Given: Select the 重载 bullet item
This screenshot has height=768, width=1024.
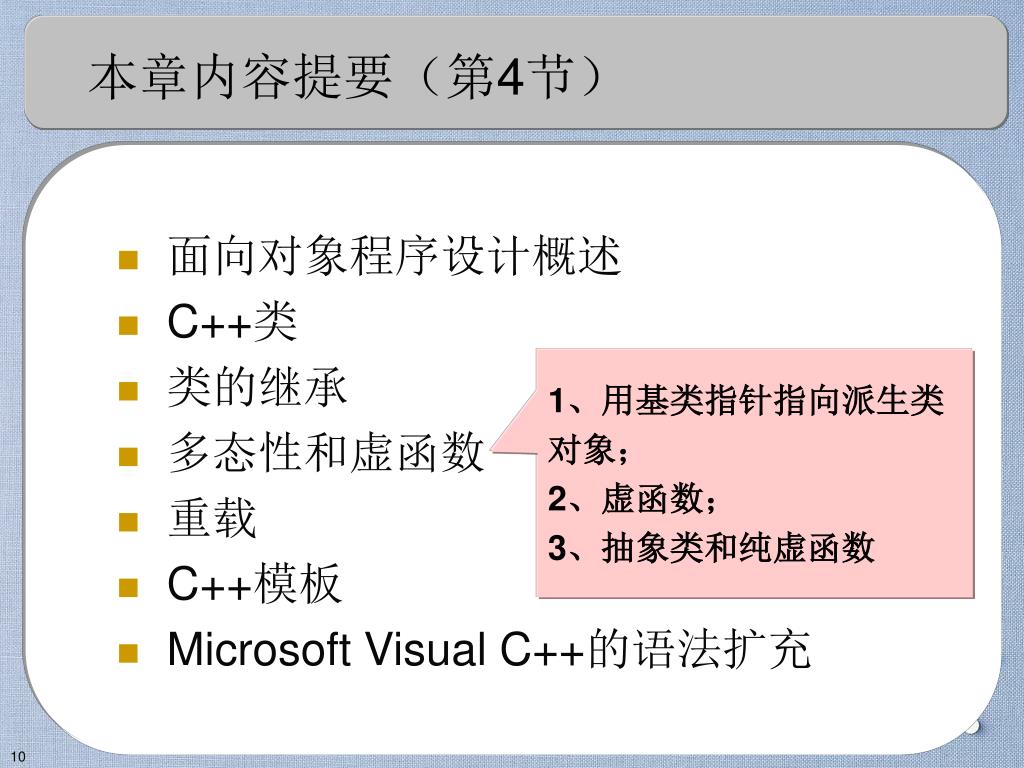Looking at the screenshot, I should coord(212,518).
